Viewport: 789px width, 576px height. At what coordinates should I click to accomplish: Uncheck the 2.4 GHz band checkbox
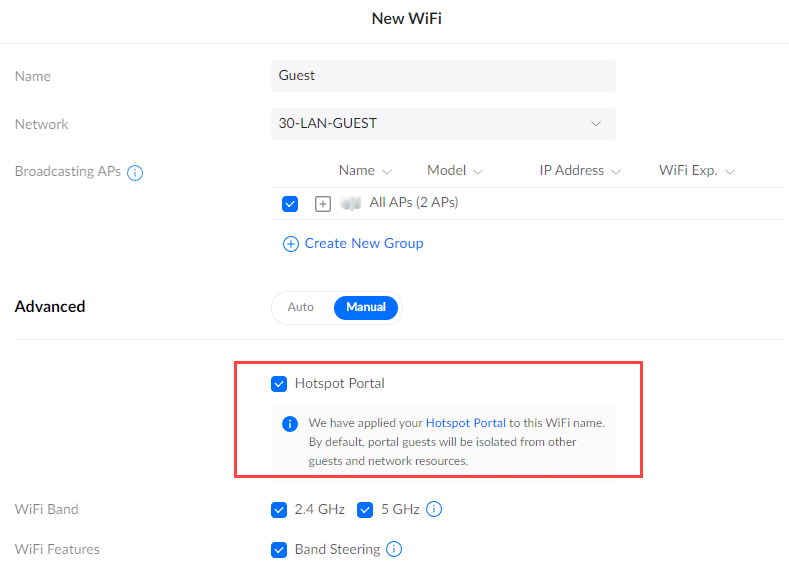coord(279,509)
